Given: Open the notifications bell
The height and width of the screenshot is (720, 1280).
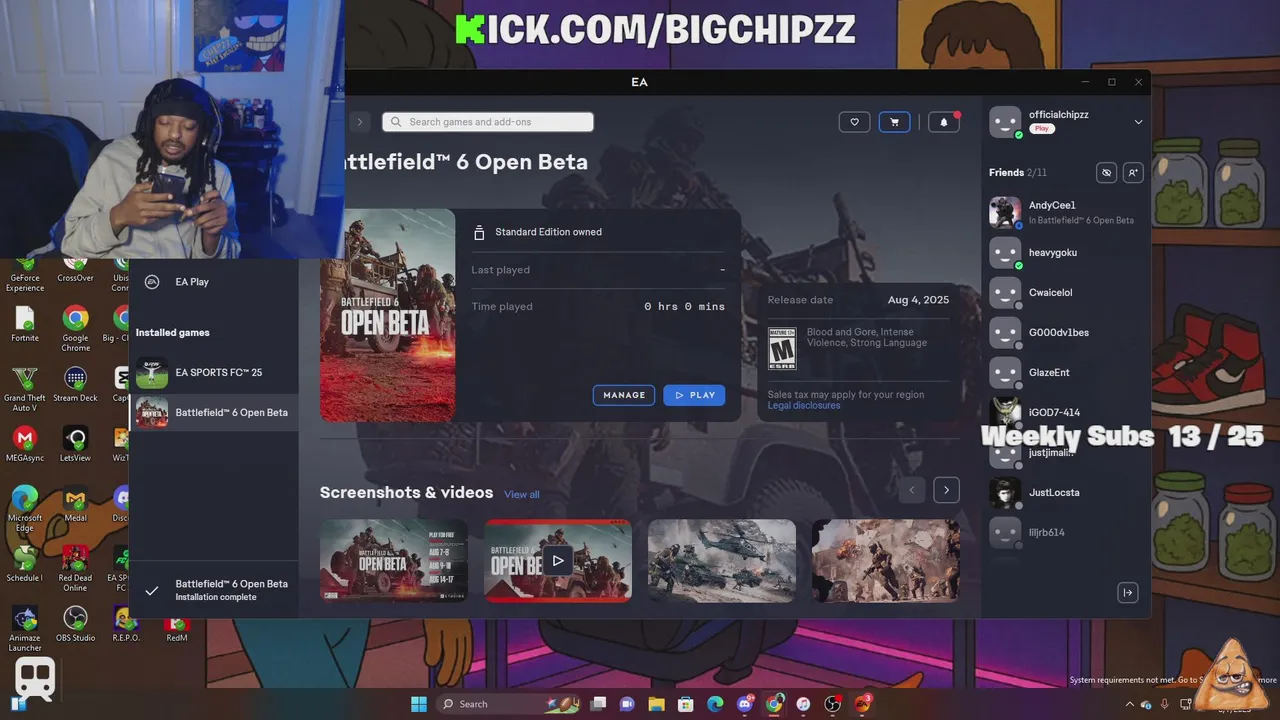Looking at the screenshot, I should (943, 122).
